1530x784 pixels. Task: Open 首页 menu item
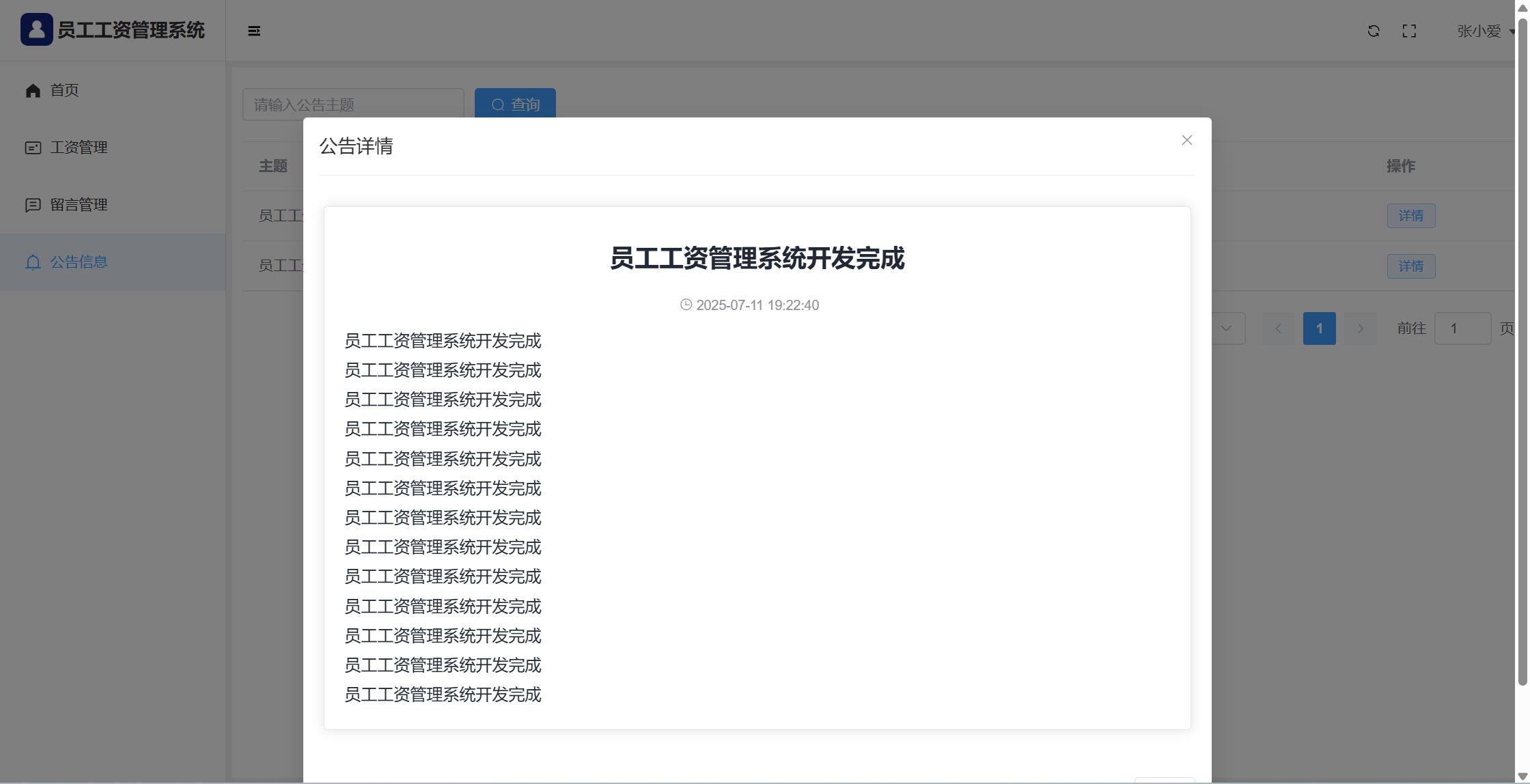tap(65, 91)
